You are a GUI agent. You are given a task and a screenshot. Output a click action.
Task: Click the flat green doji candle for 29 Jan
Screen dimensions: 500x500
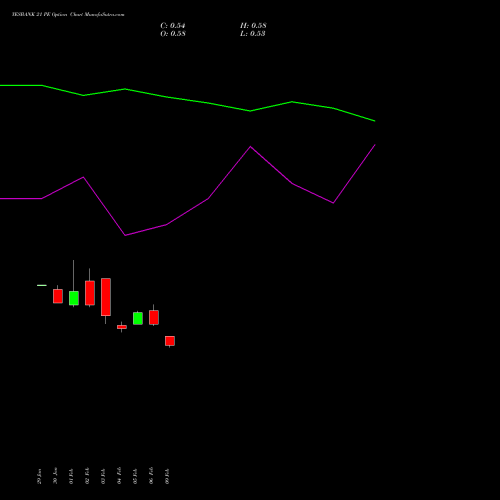tap(42, 285)
